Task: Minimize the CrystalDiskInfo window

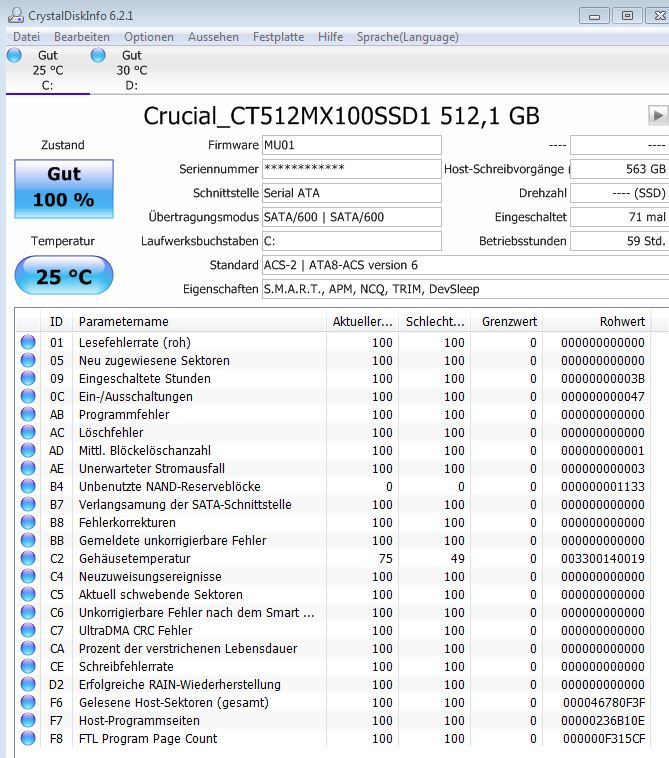Action: 594,15
